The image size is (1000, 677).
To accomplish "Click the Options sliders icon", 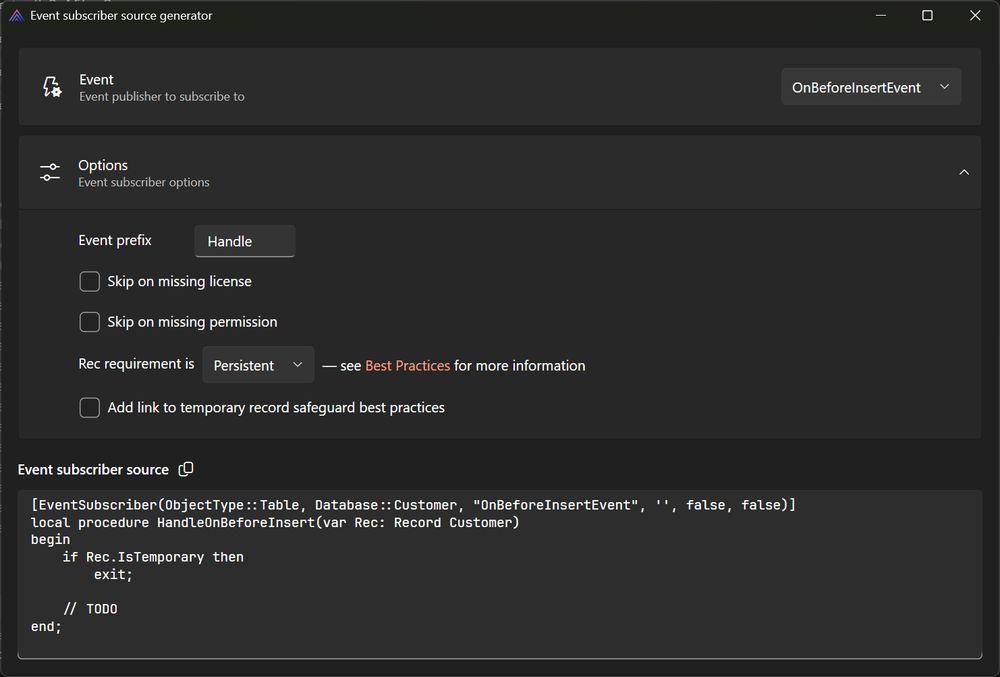I will tap(50, 172).
